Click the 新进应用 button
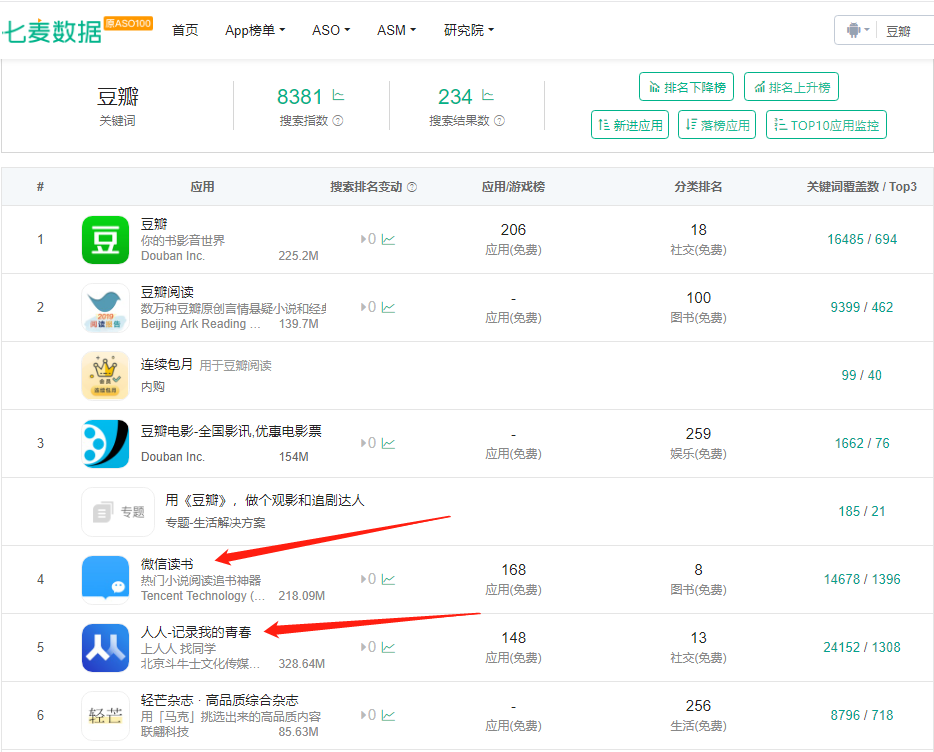Image resolution: width=934 pixels, height=752 pixels. (630, 125)
